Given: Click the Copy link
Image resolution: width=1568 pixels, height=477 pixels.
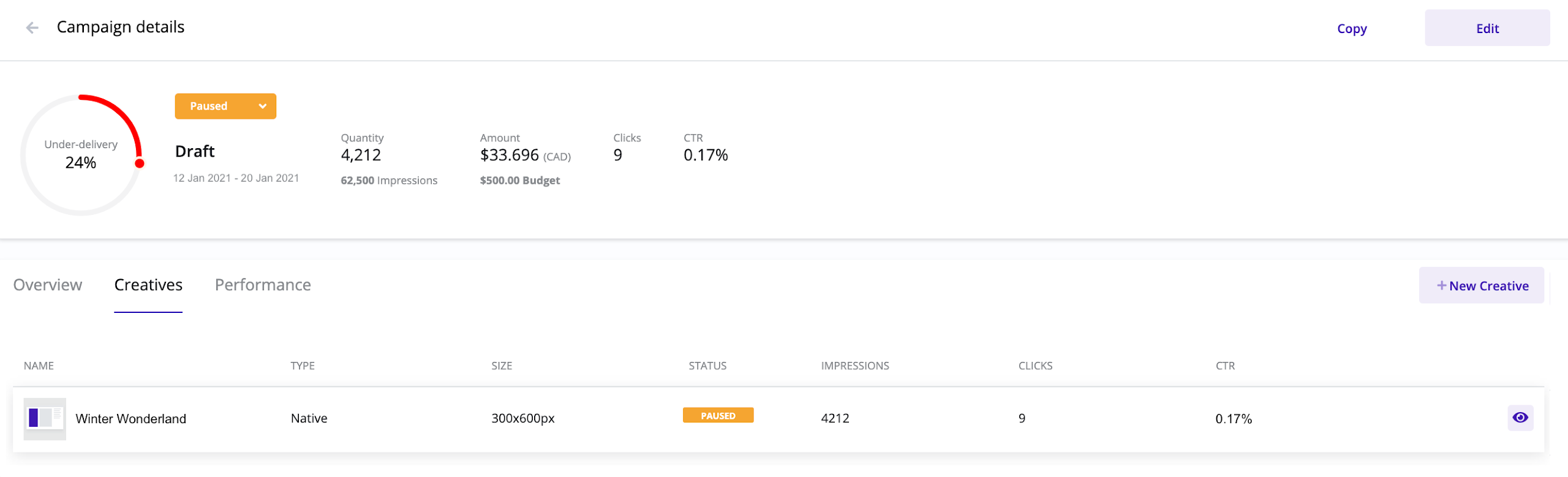Looking at the screenshot, I should [x=1351, y=28].
